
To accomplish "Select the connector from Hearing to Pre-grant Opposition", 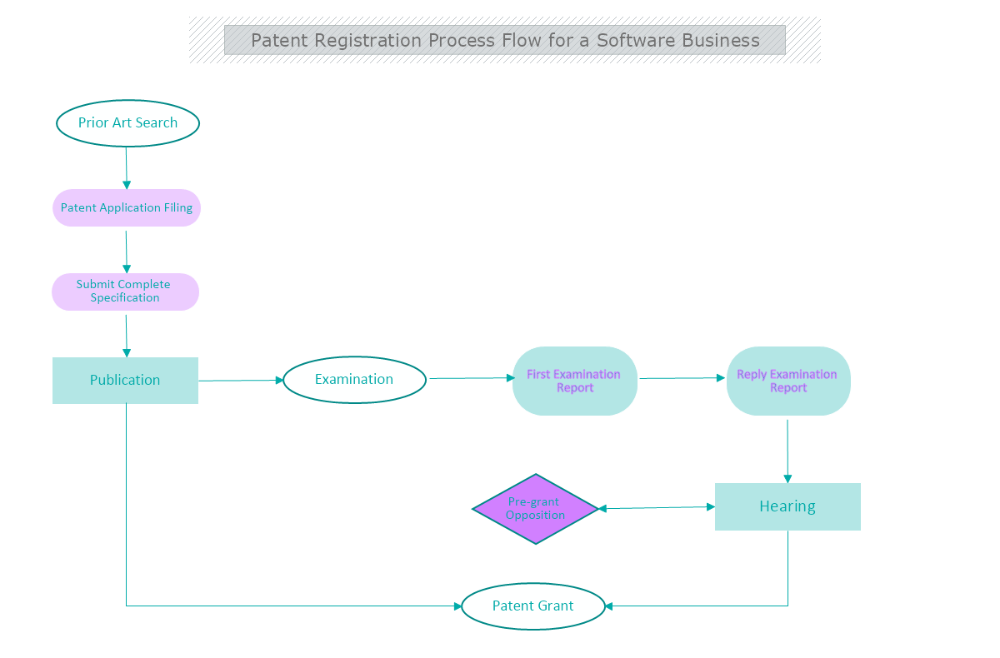I will coord(657,507).
